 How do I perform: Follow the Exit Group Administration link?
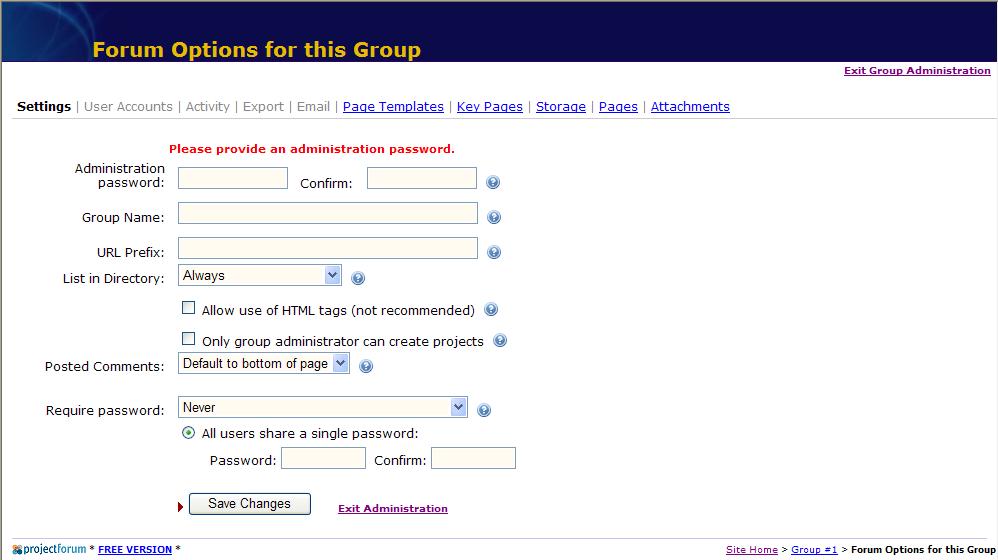pos(917,71)
